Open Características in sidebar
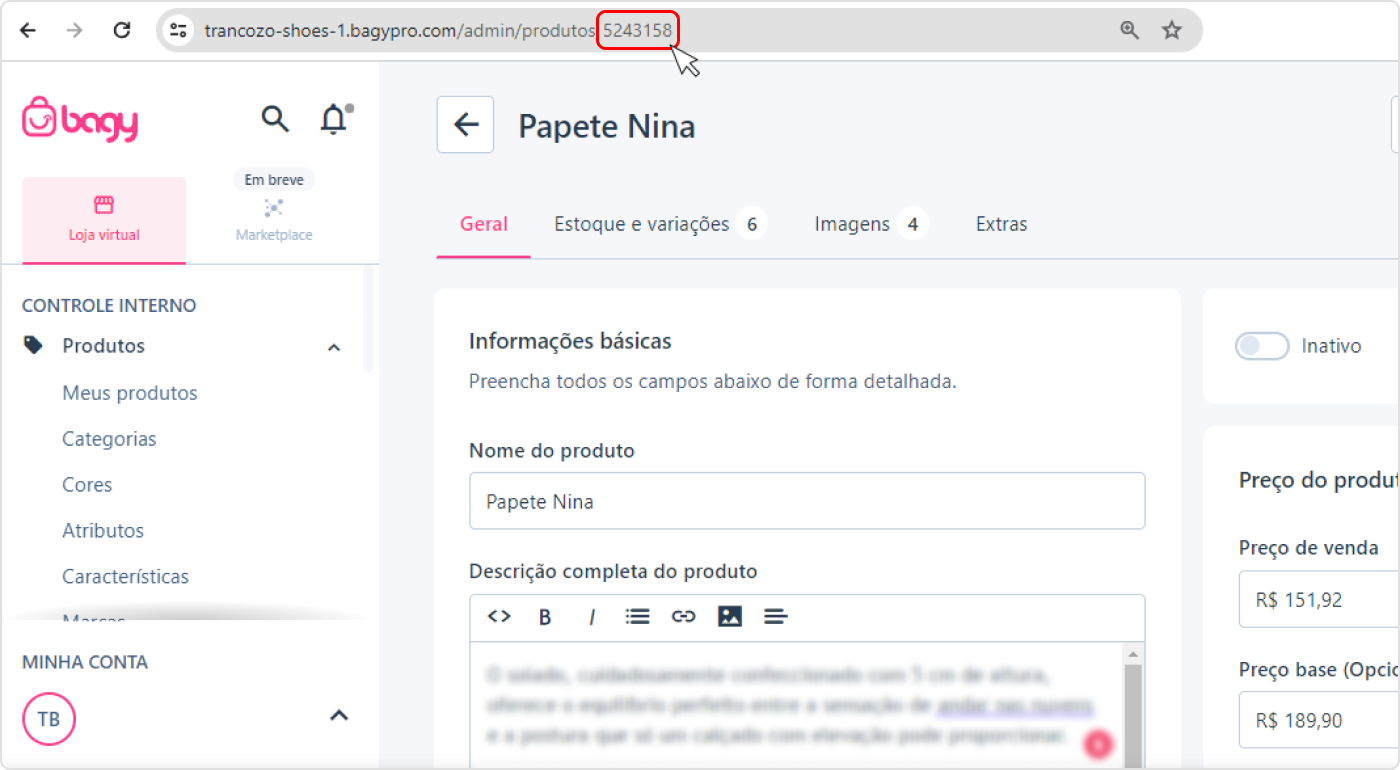This screenshot has height=770, width=1400. pyautogui.click(x=125, y=577)
